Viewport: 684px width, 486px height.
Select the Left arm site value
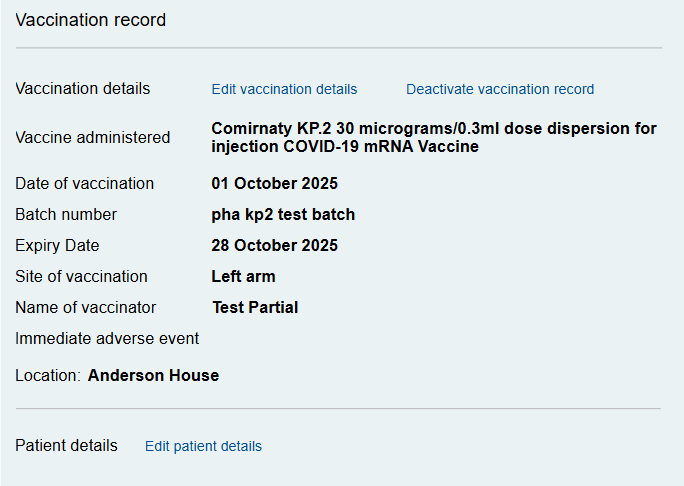243,277
